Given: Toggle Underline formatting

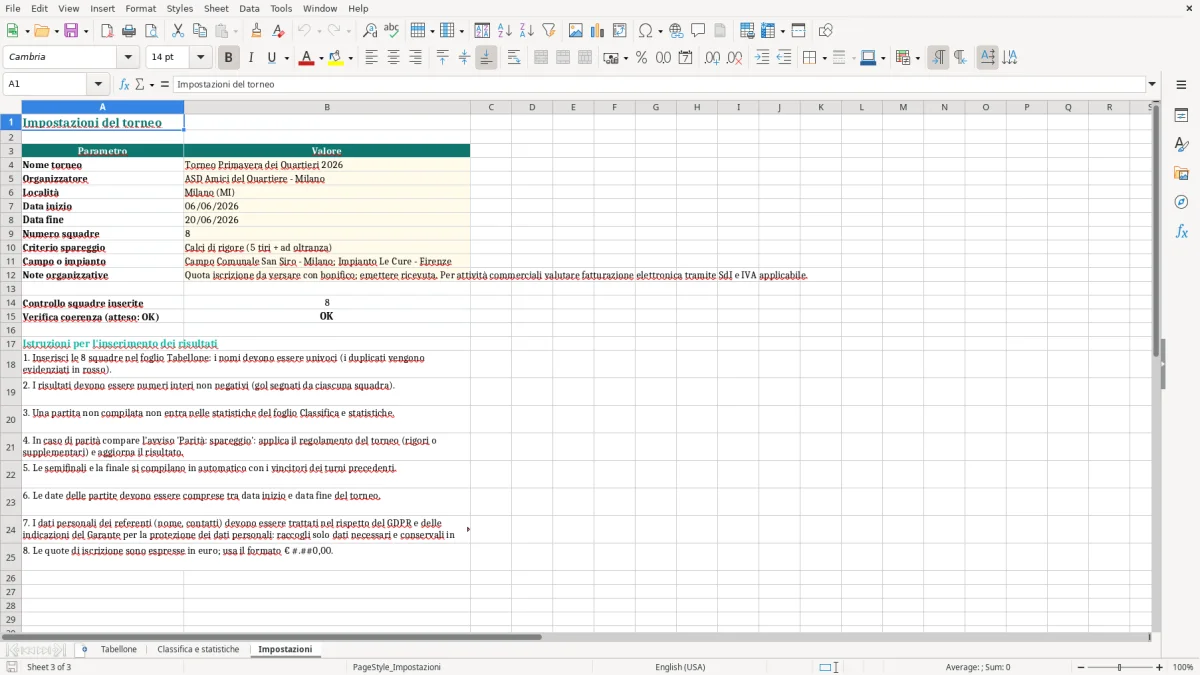Looking at the screenshot, I should click(x=271, y=58).
